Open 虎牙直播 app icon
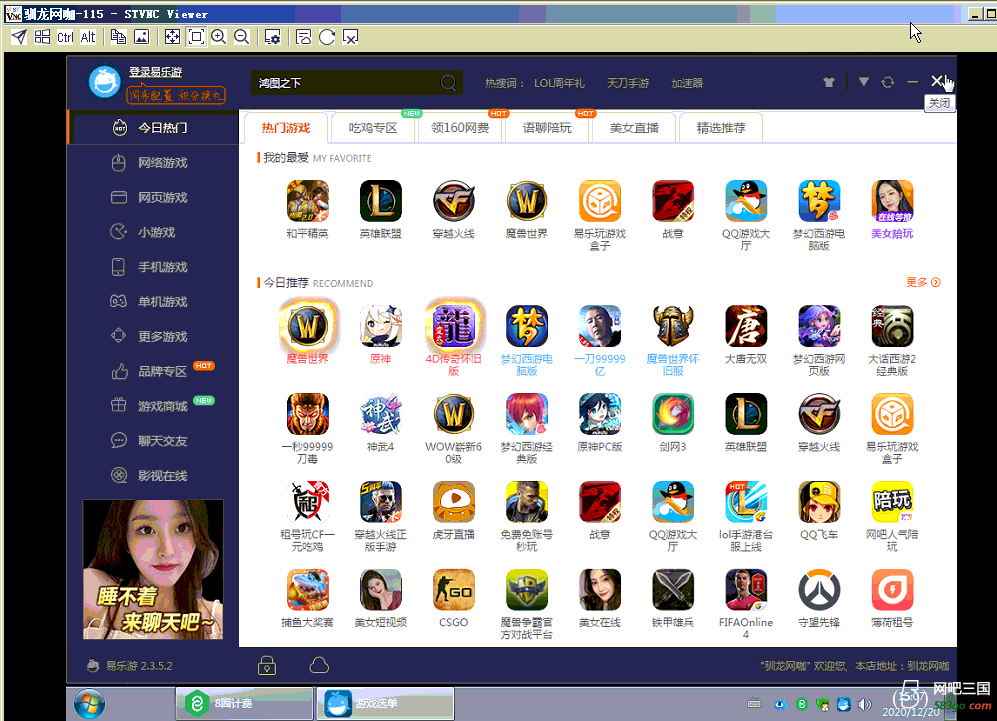The image size is (997, 721). tap(453, 502)
